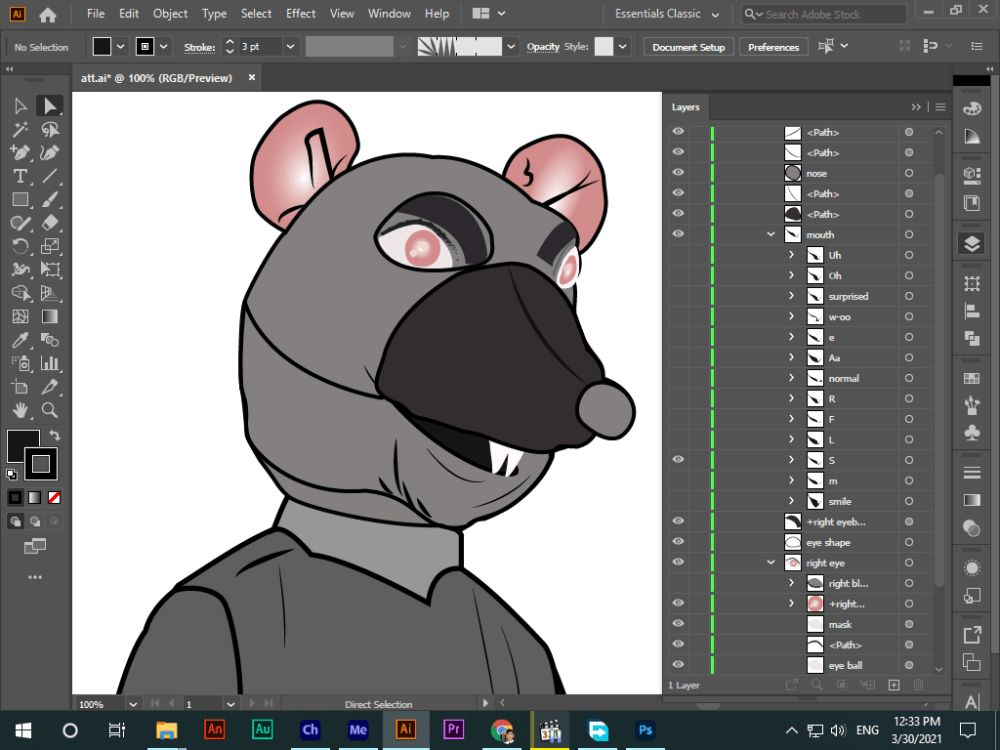This screenshot has width=1000, height=750.
Task: Open the brush definition dropdown
Action: pos(511,47)
